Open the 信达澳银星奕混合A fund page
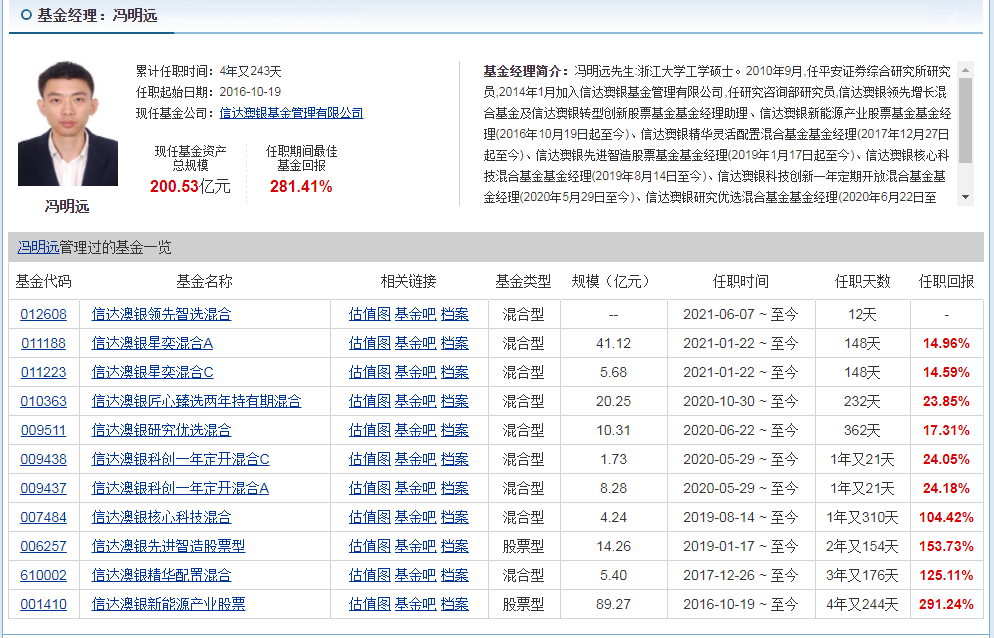This screenshot has height=638, width=994. [152, 343]
